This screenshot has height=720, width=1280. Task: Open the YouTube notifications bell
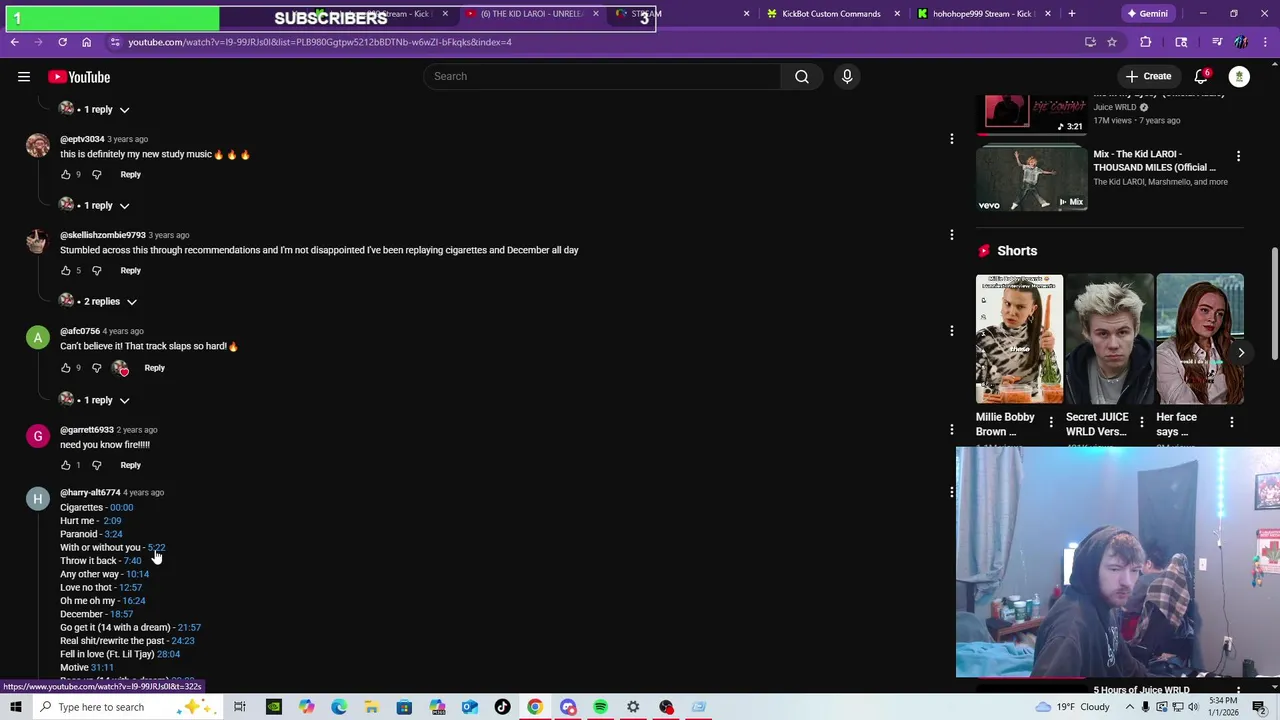pos(1201,76)
